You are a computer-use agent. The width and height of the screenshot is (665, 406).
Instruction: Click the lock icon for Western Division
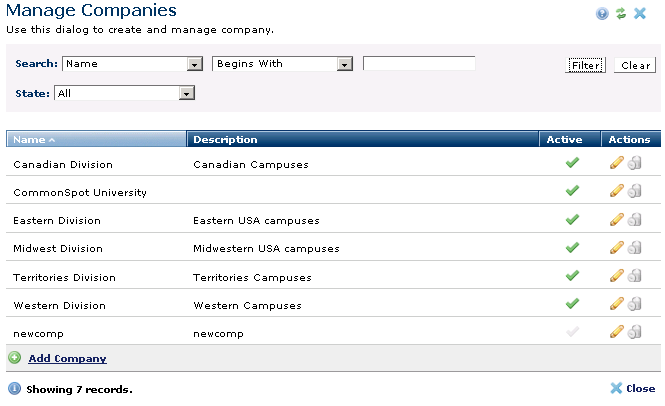(634, 304)
